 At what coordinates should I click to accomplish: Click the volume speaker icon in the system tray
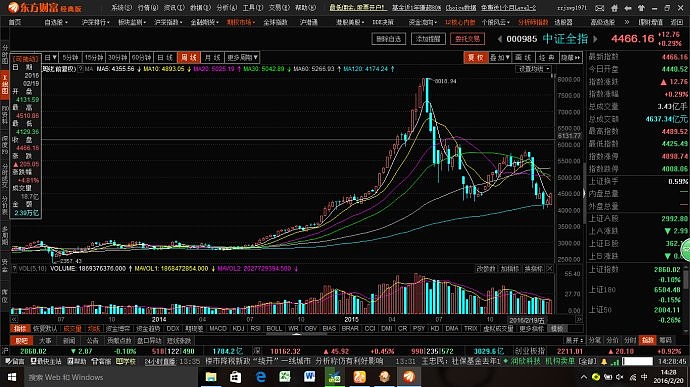click(x=620, y=377)
